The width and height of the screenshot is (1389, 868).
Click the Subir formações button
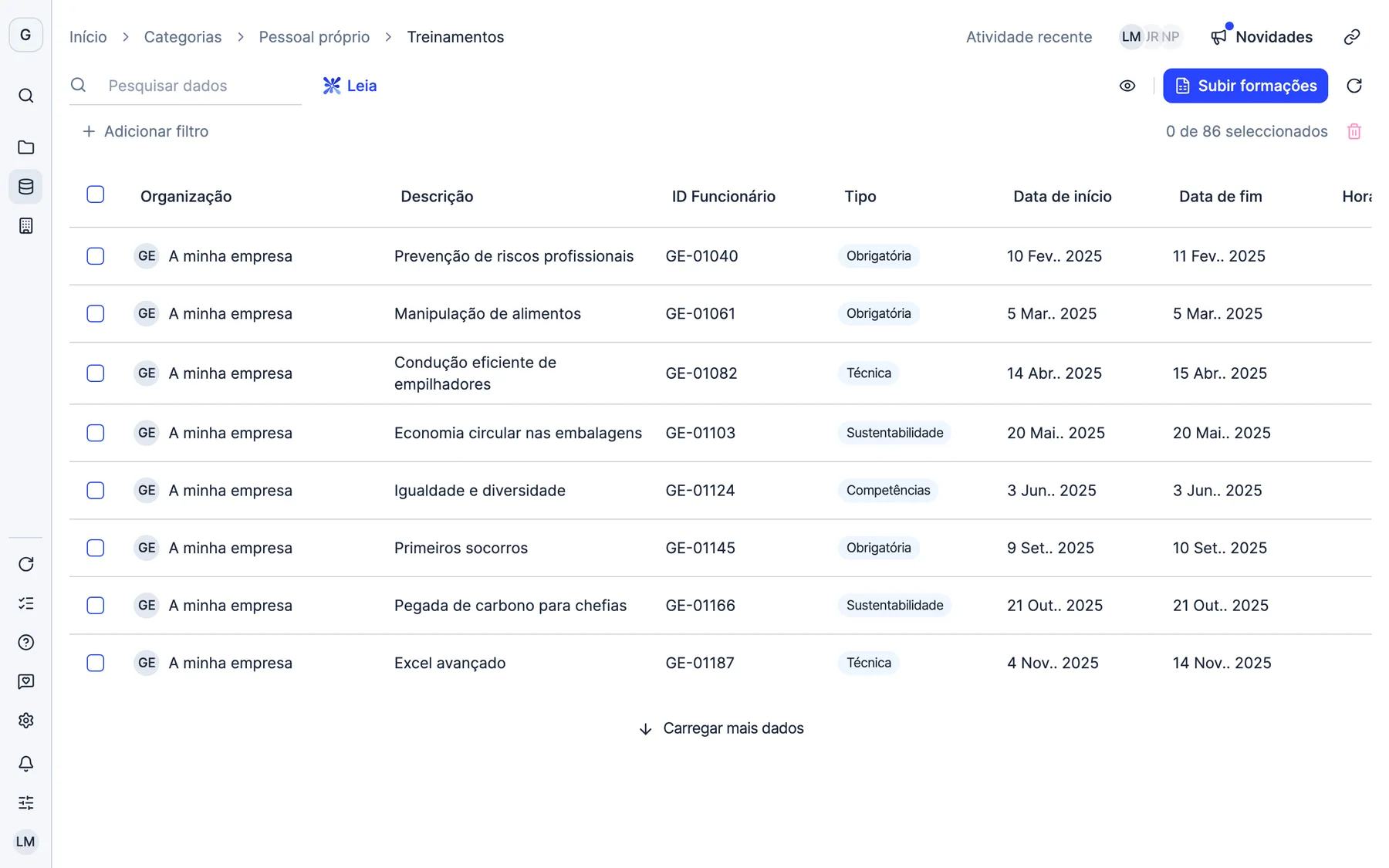(x=1245, y=86)
